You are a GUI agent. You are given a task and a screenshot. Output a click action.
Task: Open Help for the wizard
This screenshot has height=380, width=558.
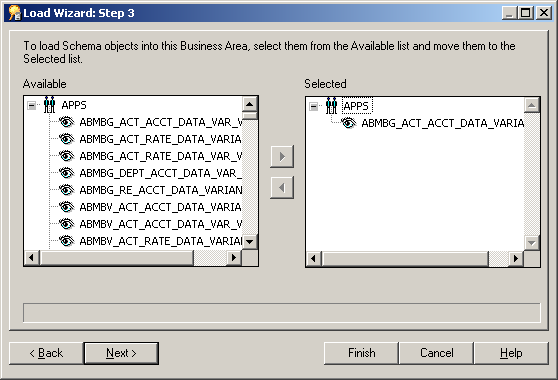511,353
